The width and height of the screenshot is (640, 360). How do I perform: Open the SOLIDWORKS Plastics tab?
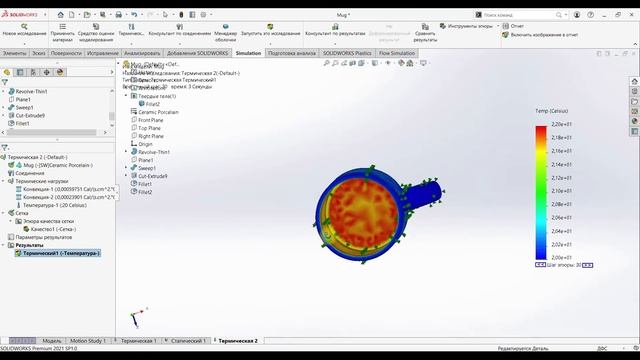tap(347, 53)
